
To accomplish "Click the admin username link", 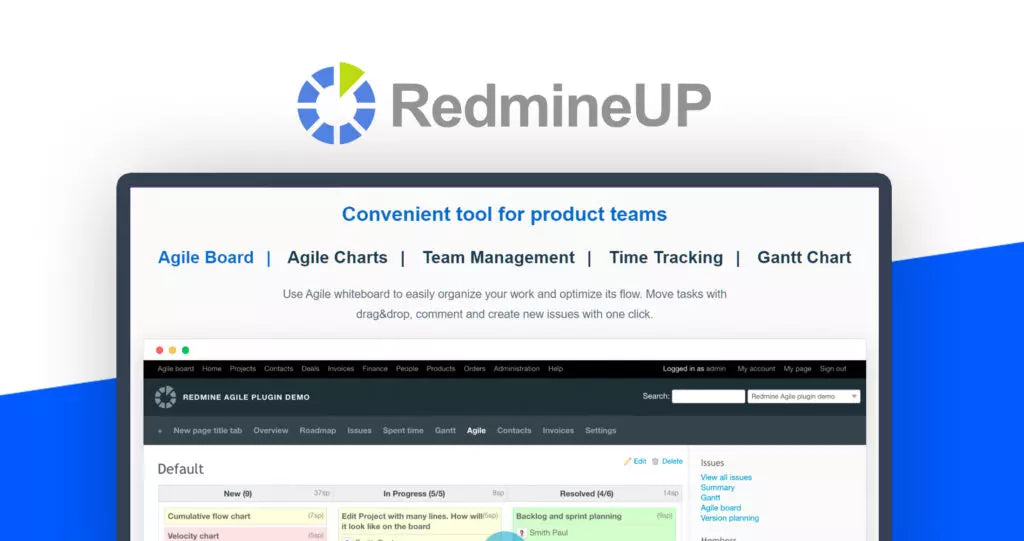I will tap(716, 369).
